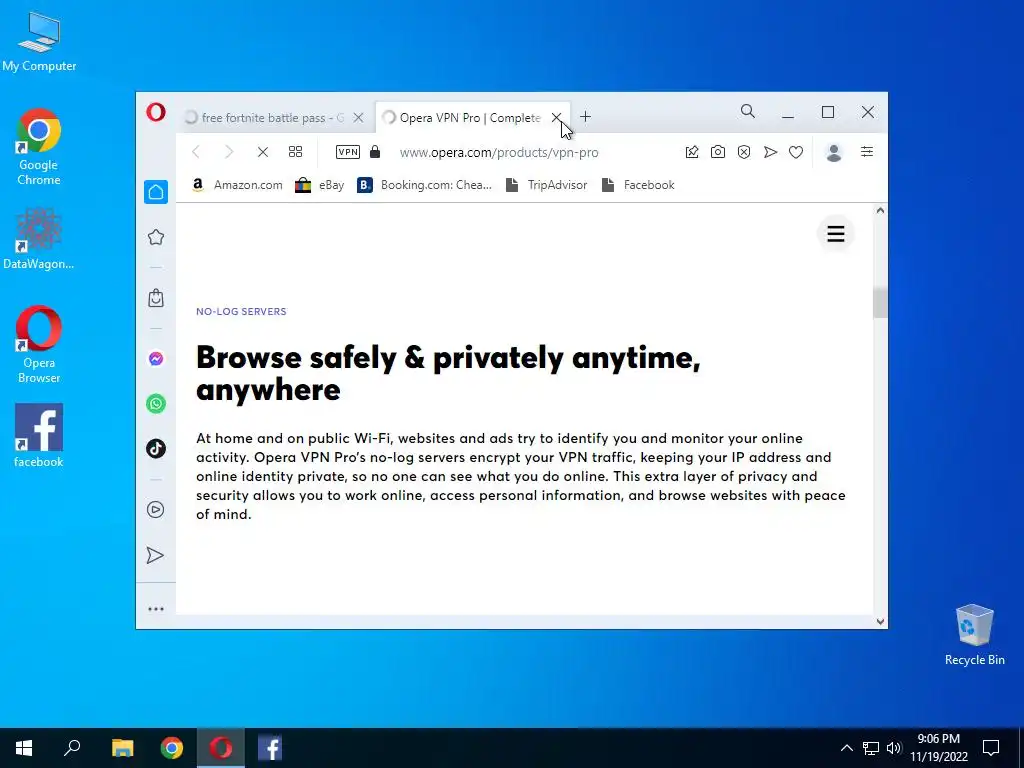Open Facebook app from taskbar
Image resolution: width=1024 pixels, height=768 pixels.
(270, 748)
